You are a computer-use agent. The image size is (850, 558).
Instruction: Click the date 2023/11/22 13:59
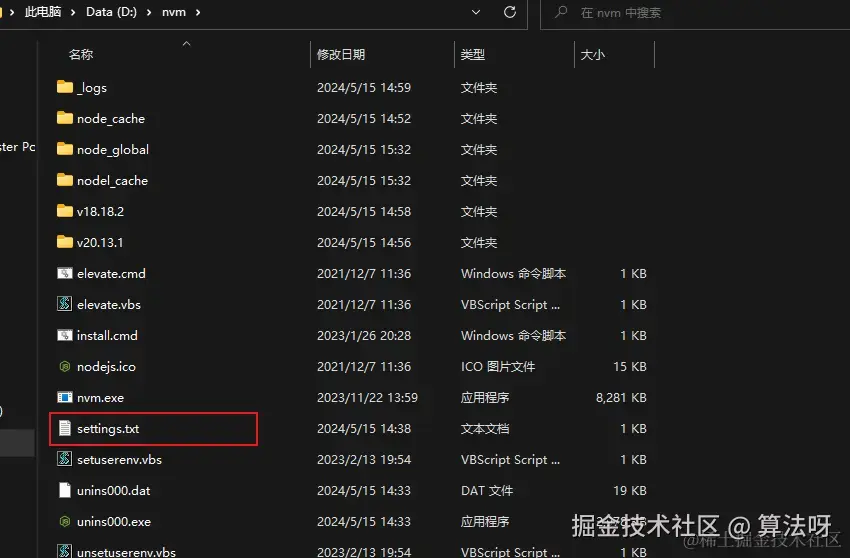click(367, 397)
